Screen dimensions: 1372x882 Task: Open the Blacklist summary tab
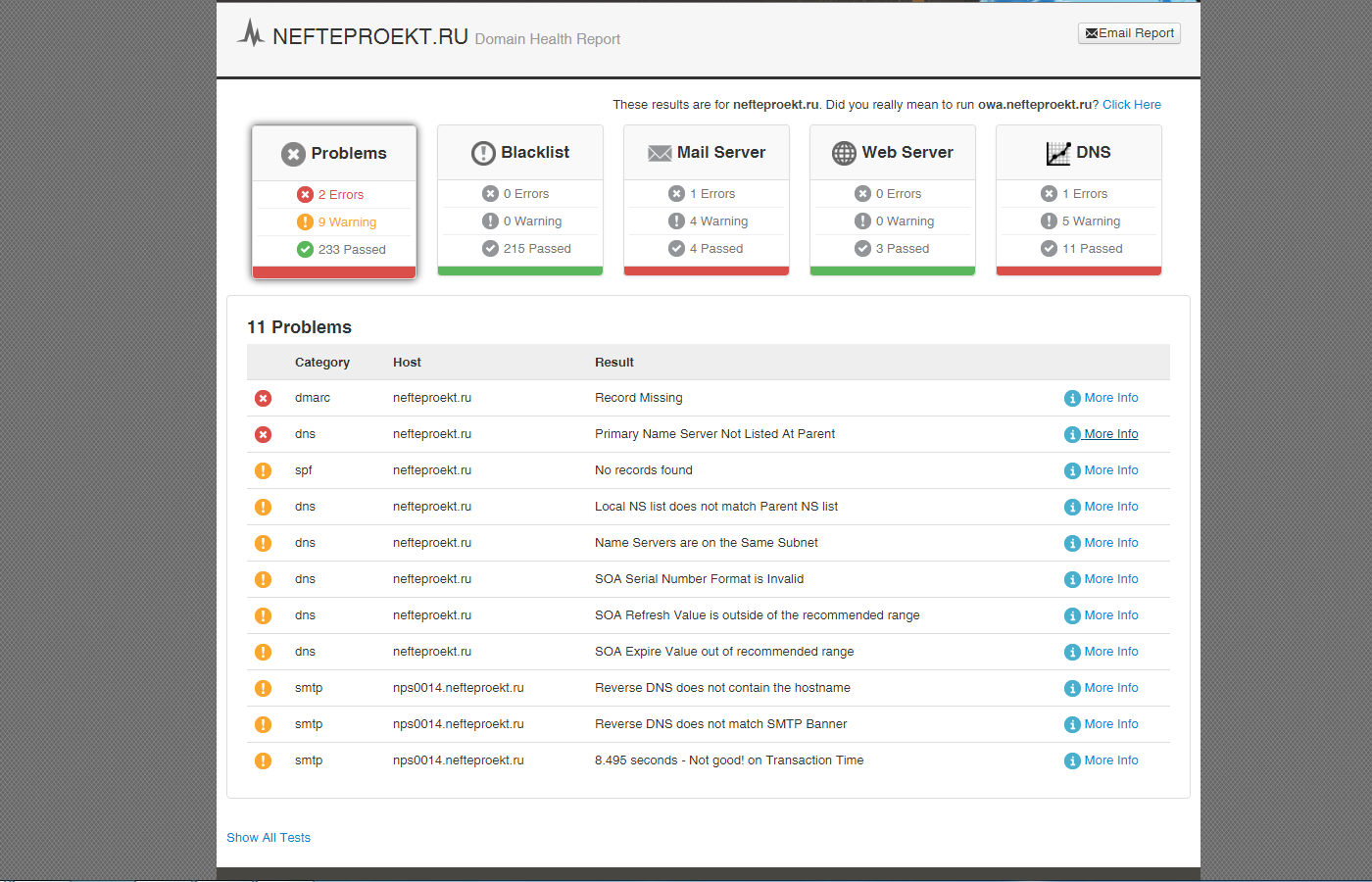pos(520,153)
